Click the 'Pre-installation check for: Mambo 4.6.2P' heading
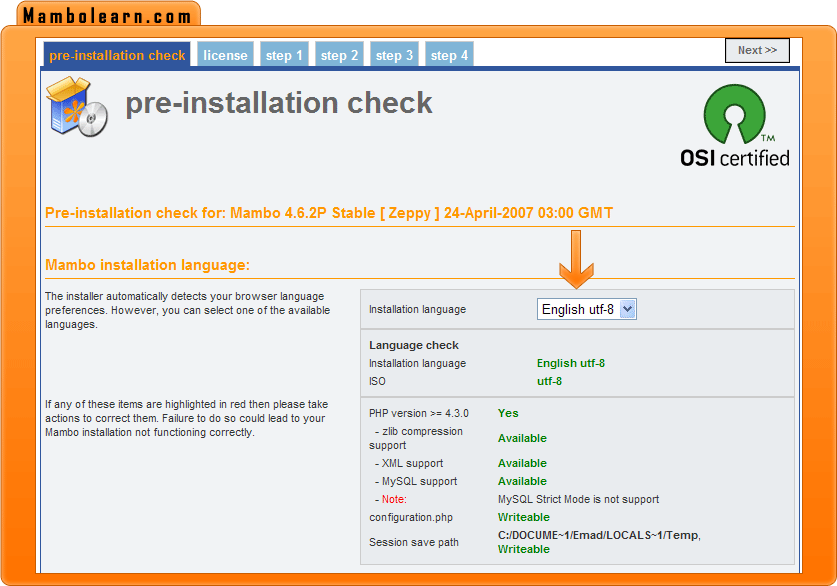The image size is (837, 586). 329,213
